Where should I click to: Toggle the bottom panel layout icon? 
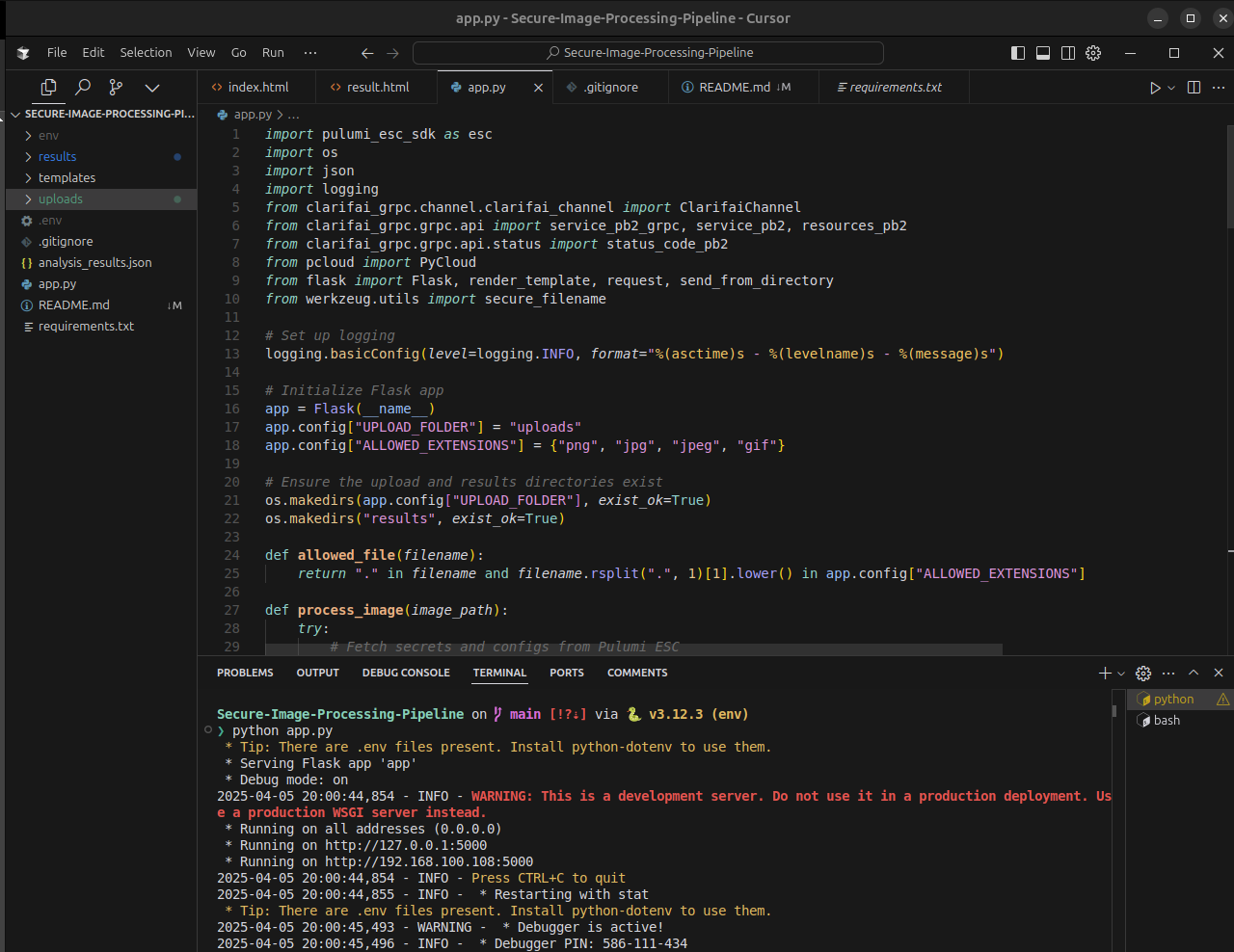(x=1043, y=53)
